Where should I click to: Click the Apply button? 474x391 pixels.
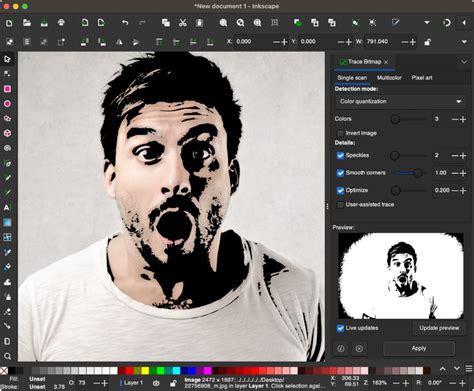pyautogui.click(x=419, y=348)
